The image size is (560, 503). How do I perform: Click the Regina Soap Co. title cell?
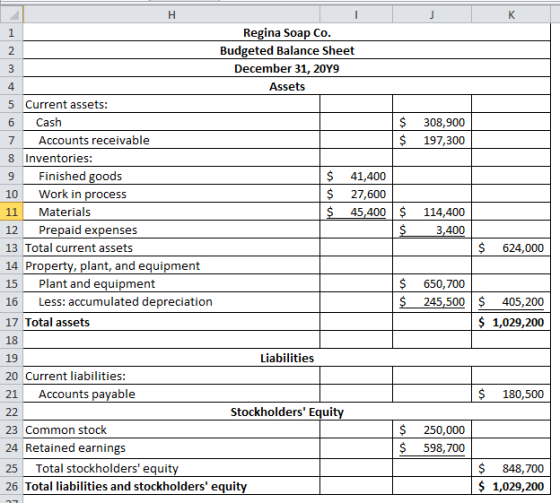tap(287, 33)
